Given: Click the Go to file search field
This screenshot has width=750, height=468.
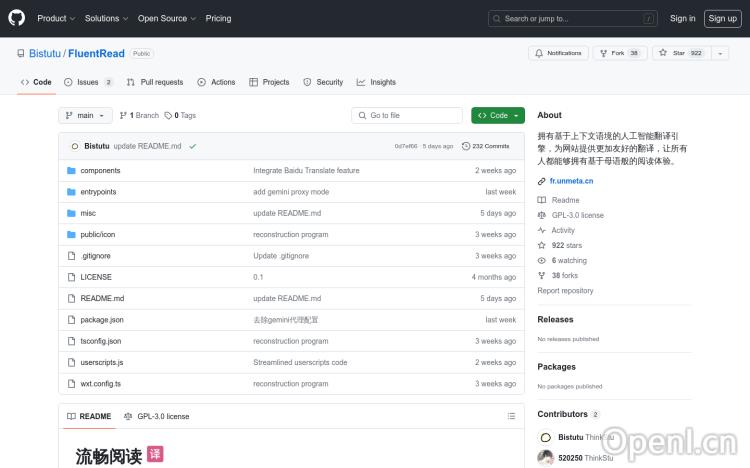Looking at the screenshot, I should (407, 115).
